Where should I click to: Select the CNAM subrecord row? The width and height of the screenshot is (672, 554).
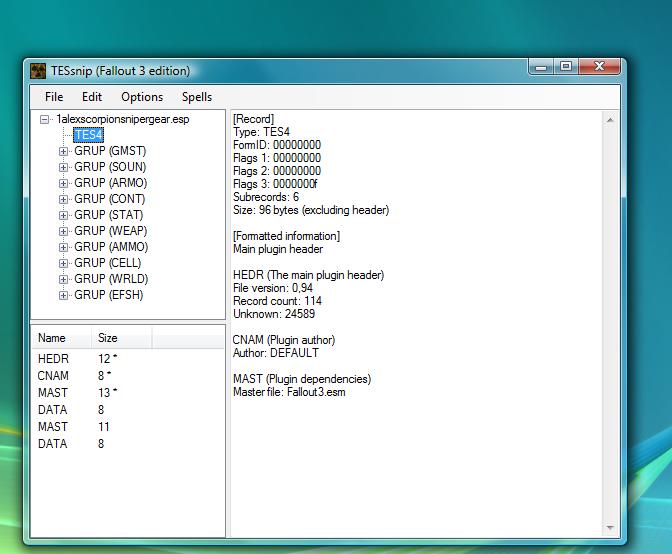128,376
